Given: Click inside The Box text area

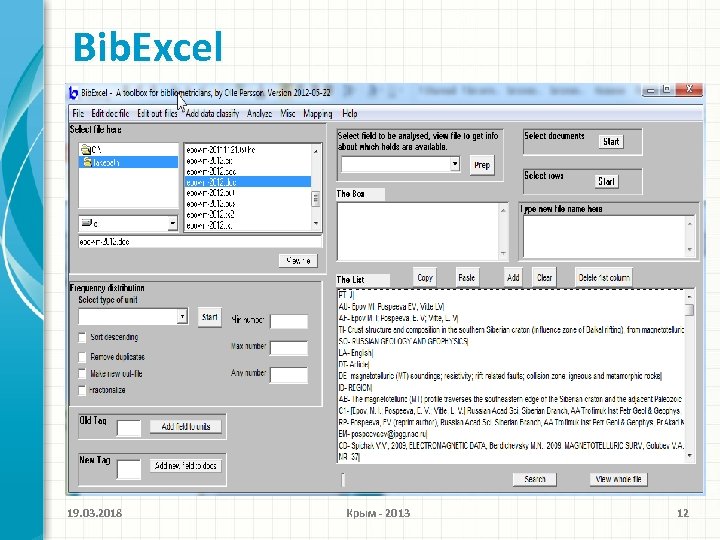Looking at the screenshot, I should tap(418, 231).
